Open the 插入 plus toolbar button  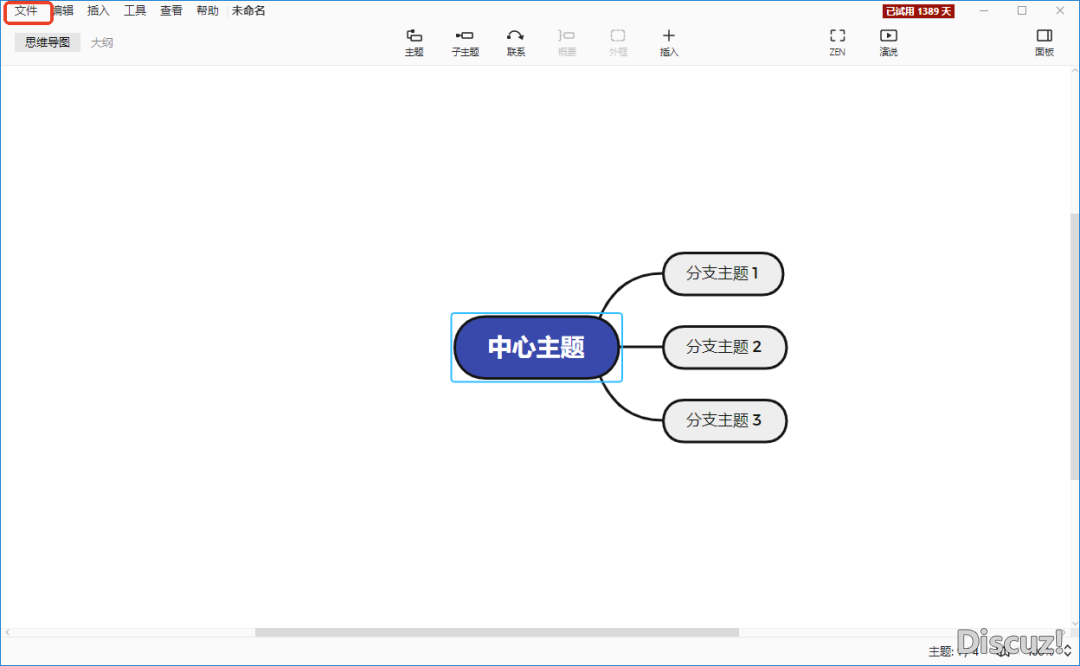point(669,43)
